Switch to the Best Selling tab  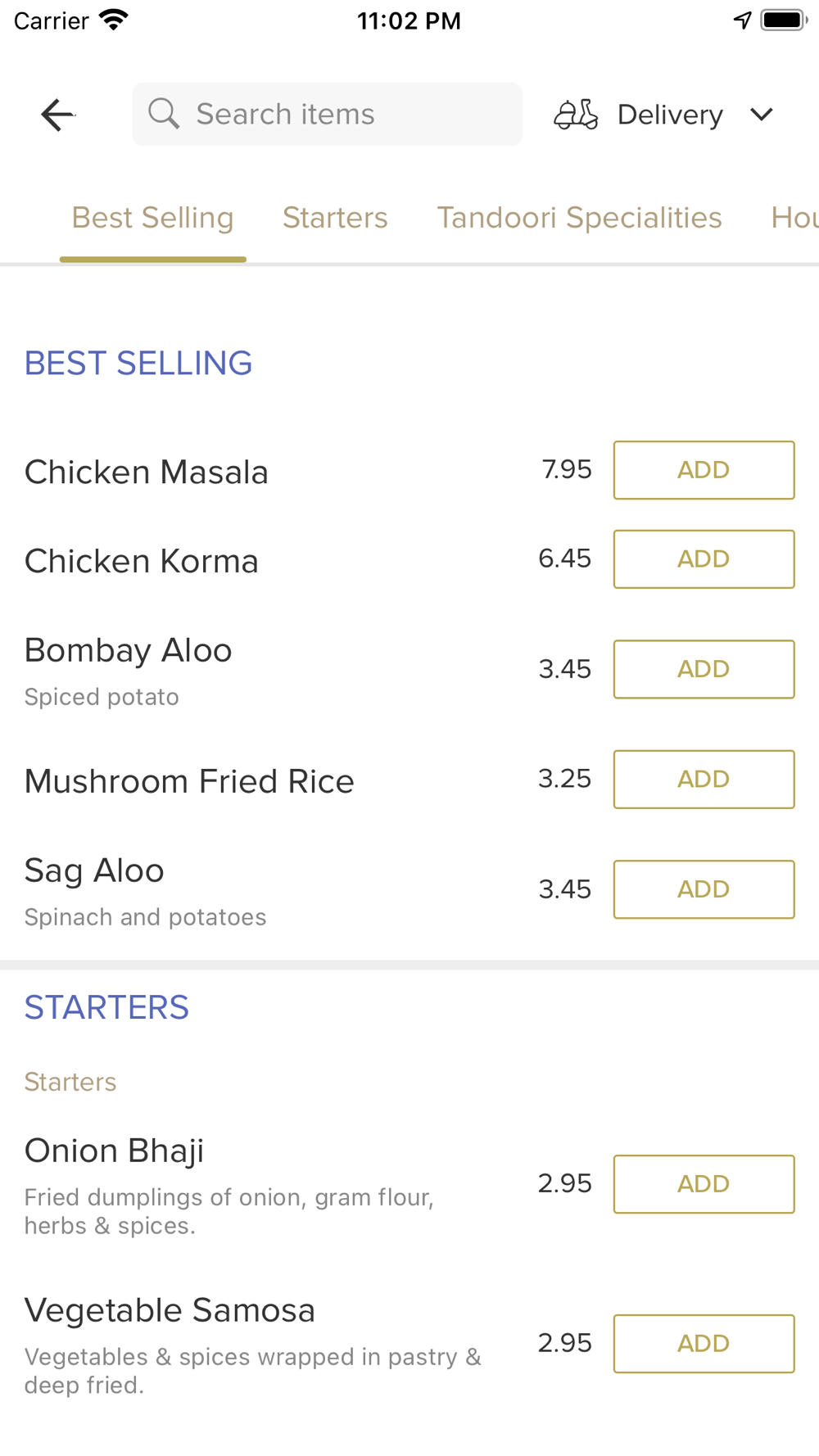[x=153, y=218]
